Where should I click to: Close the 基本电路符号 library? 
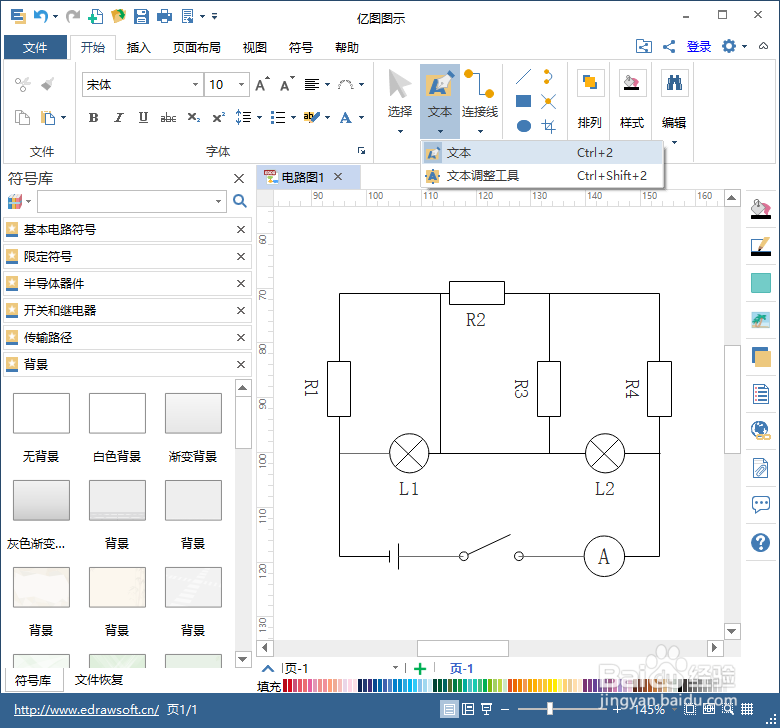(241, 229)
